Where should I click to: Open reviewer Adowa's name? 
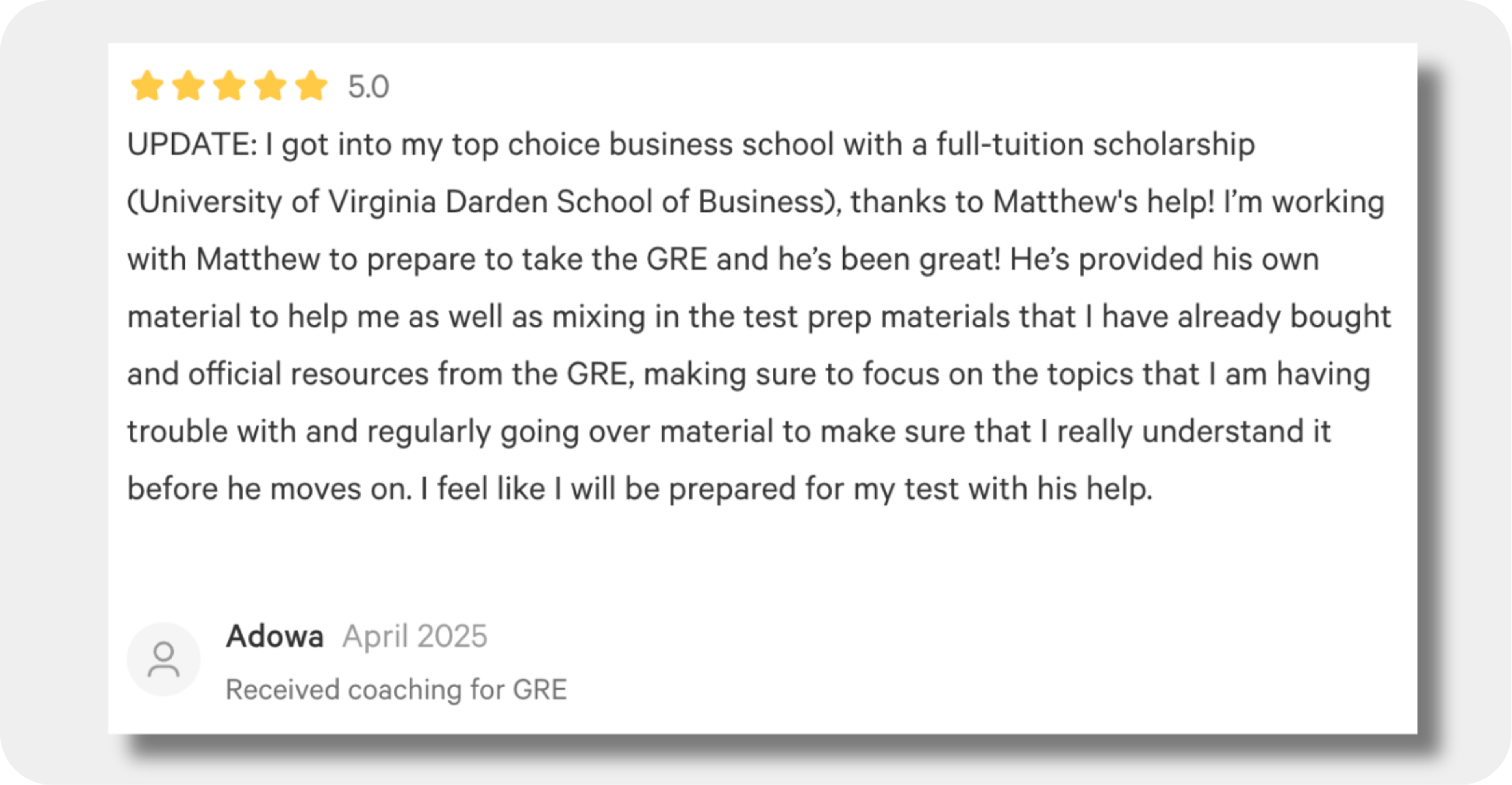click(x=275, y=636)
